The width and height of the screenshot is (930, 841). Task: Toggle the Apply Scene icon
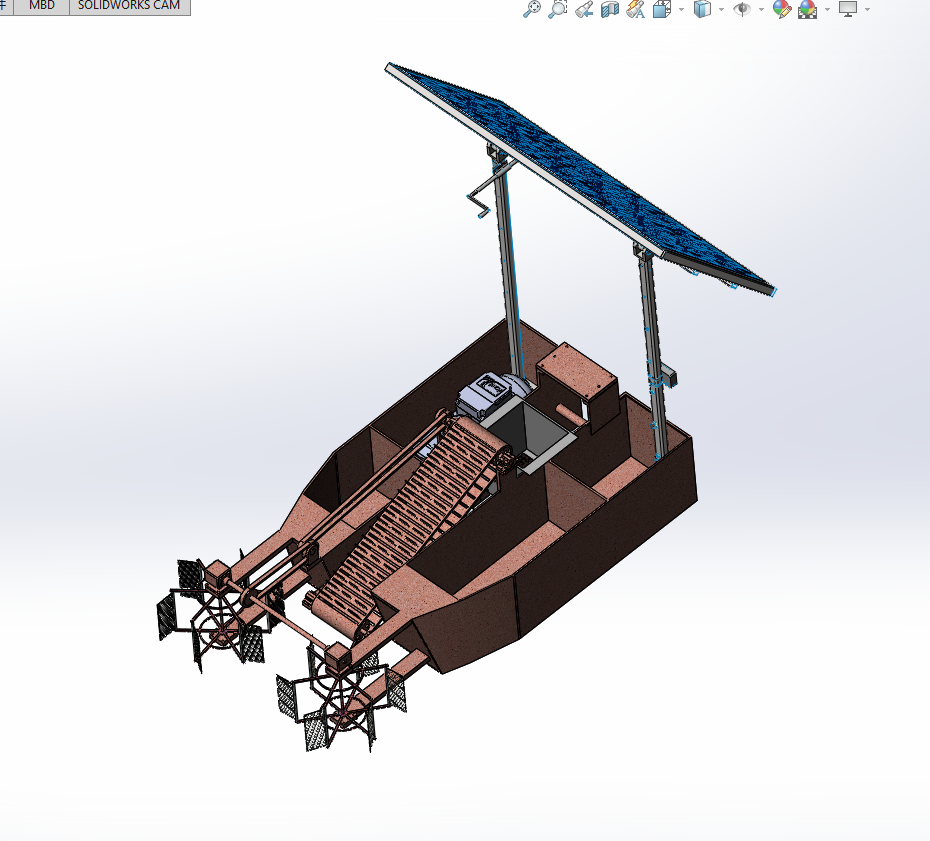pos(806,9)
